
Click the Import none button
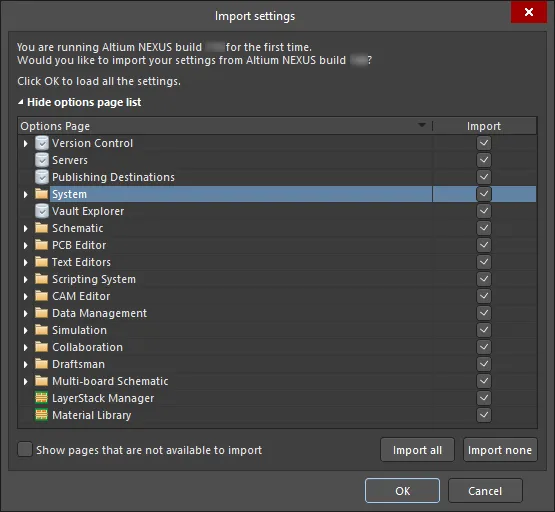click(x=500, y=450)
